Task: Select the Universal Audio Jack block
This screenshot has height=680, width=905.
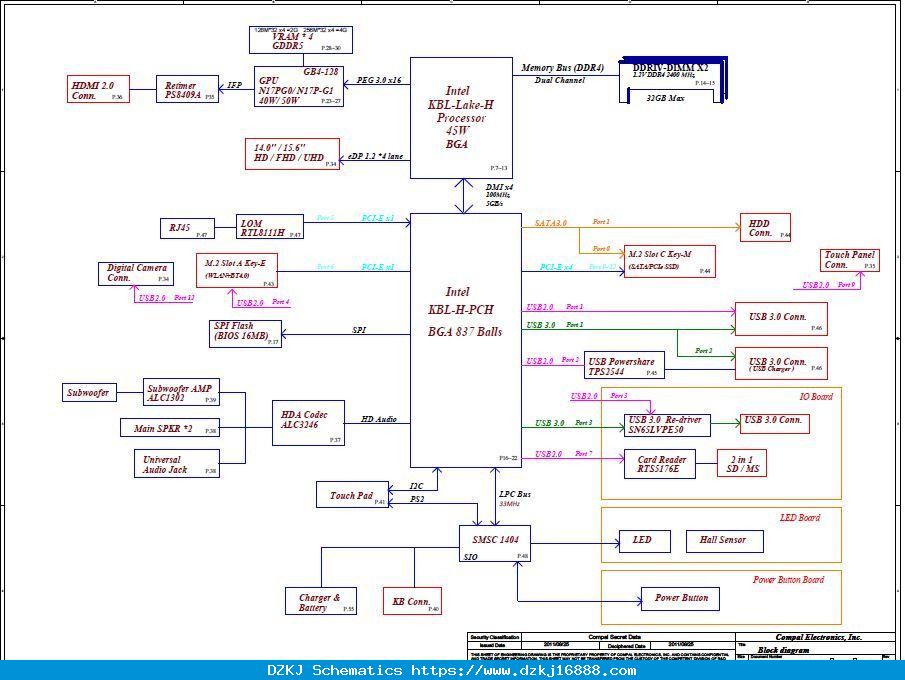Action: point(177,464)
